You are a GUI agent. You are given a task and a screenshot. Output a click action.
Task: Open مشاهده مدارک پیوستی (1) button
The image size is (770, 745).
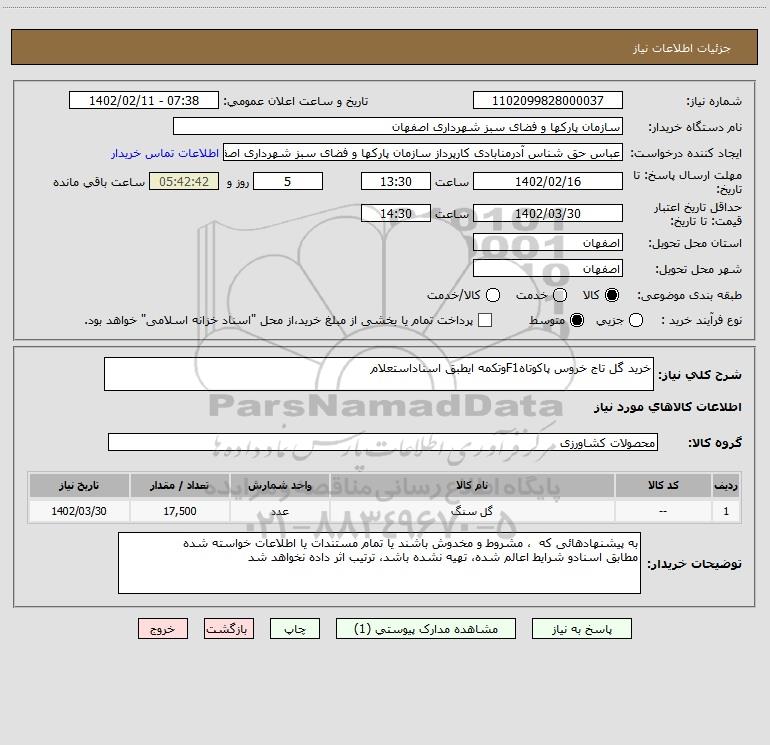tap(425, 629)
